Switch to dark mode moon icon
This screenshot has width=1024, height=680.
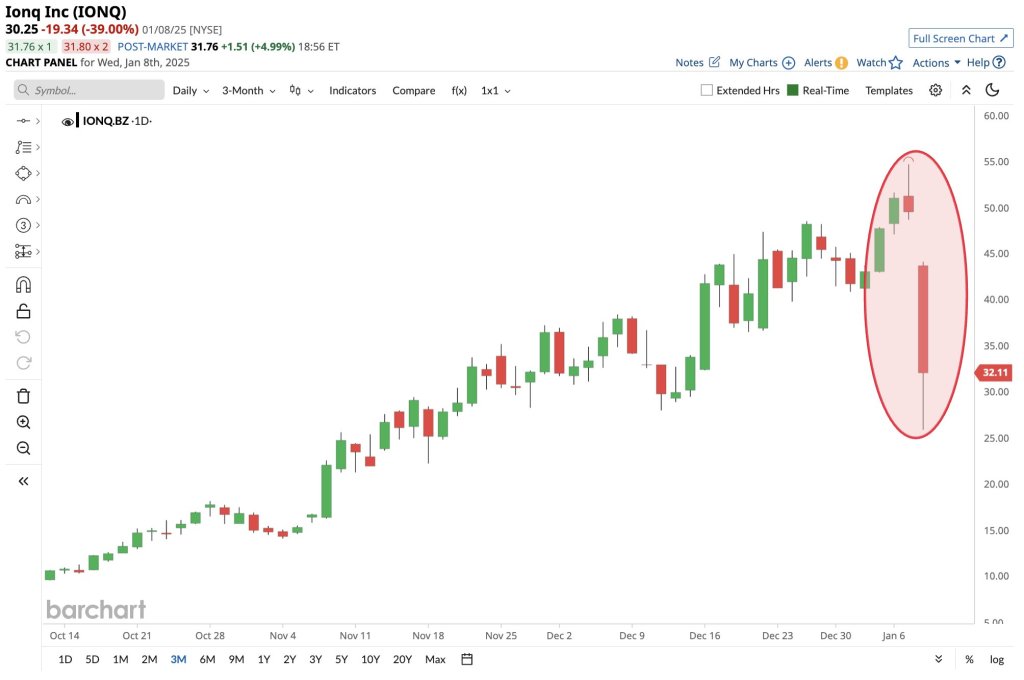tap(992, 90)
